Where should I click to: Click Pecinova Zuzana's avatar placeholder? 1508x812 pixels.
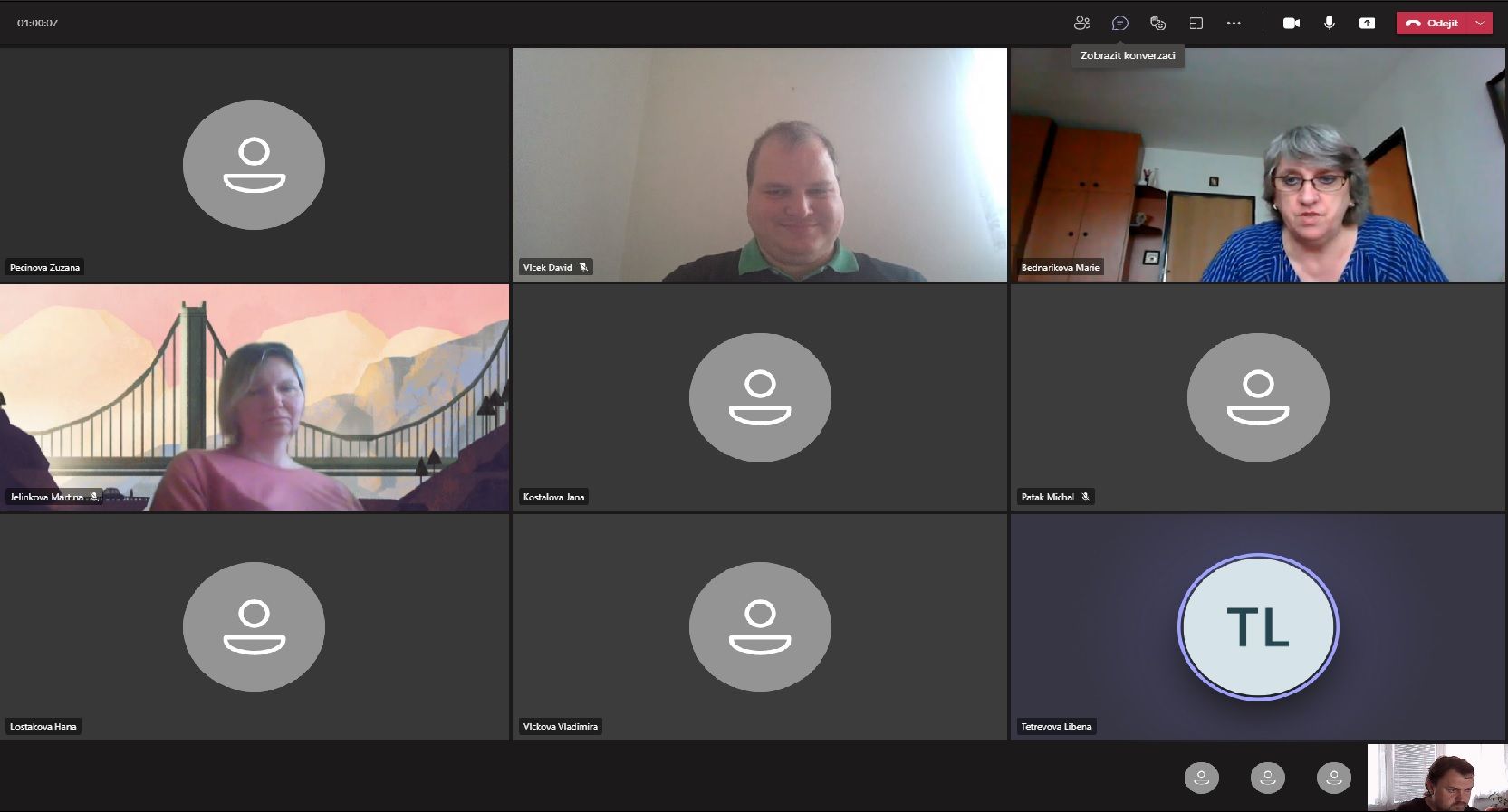point(254,165)
